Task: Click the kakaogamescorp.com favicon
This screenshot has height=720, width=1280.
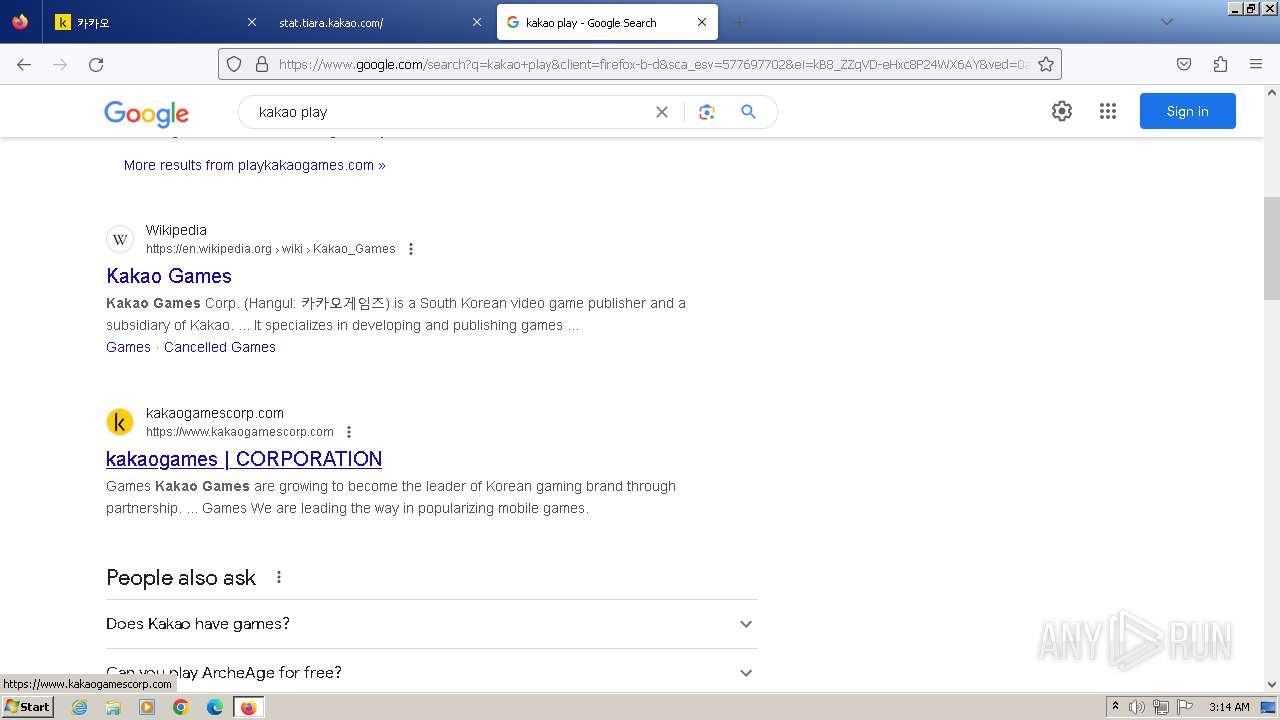Action: coord(120,422)
